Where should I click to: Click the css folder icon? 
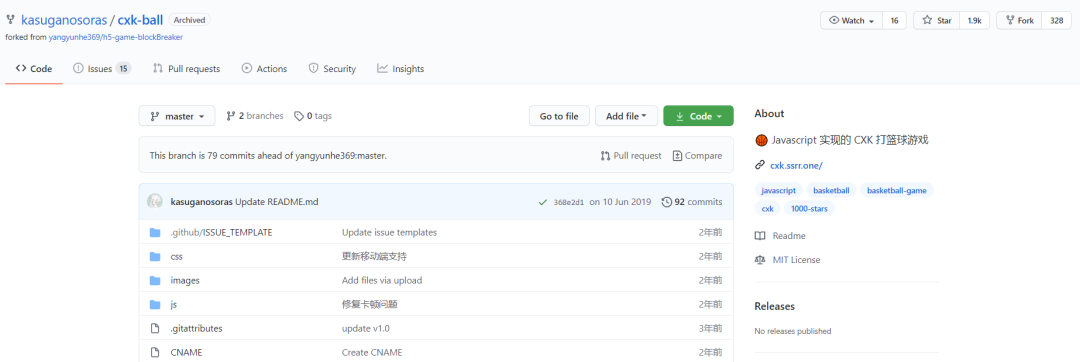pyautogui.click(x=155, y=257)
